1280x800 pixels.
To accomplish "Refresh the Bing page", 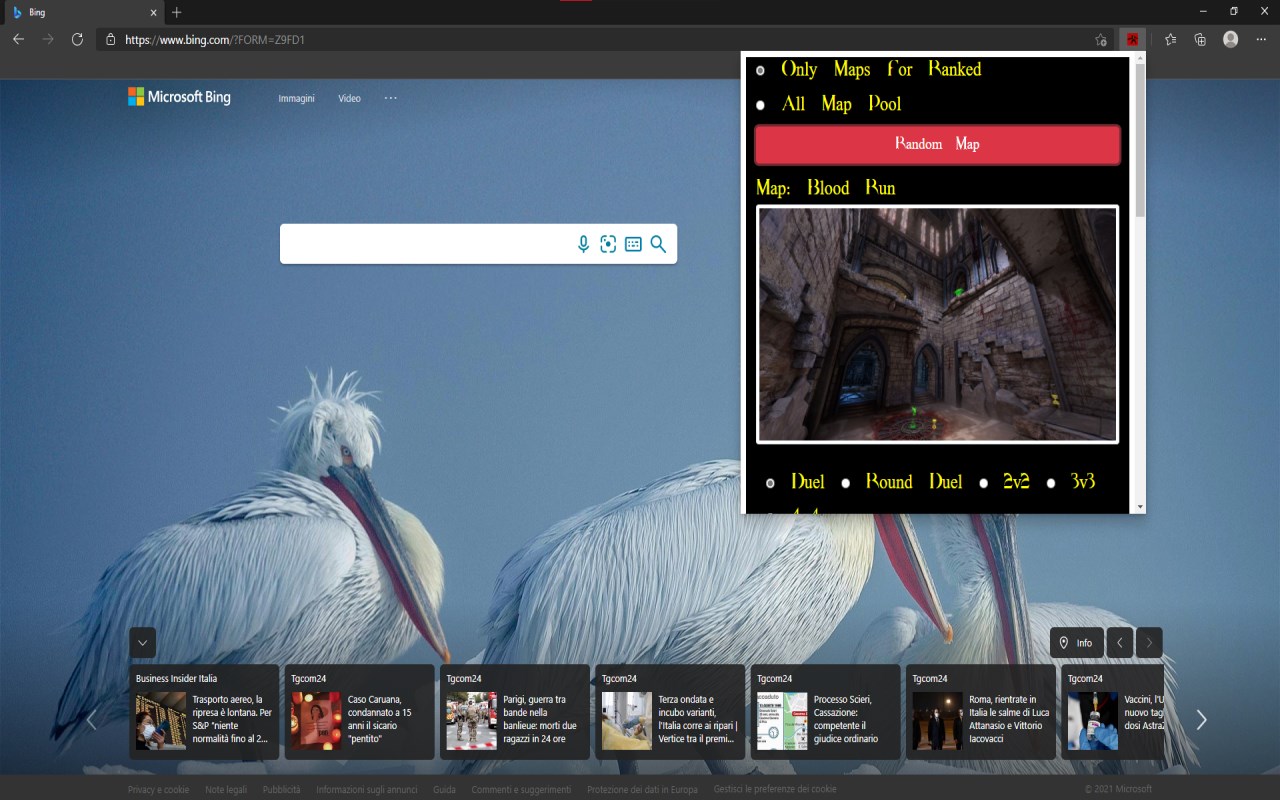I will (x=77, y=40).
